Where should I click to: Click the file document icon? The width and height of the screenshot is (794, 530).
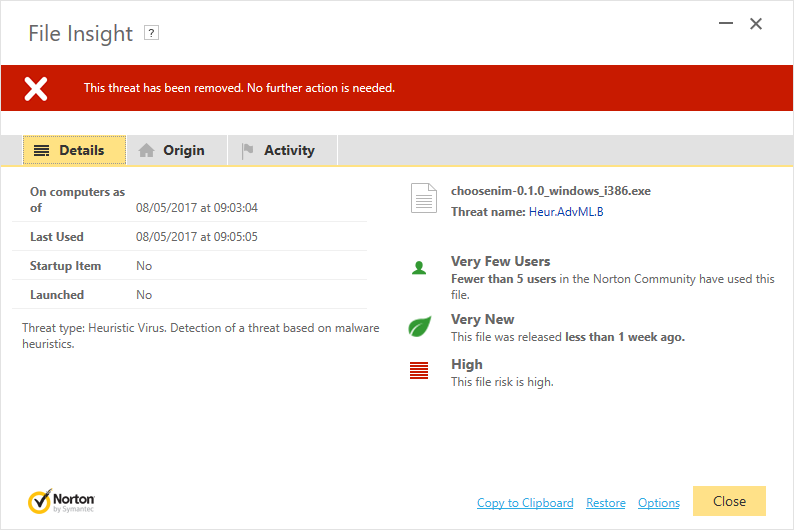point(424,198)
